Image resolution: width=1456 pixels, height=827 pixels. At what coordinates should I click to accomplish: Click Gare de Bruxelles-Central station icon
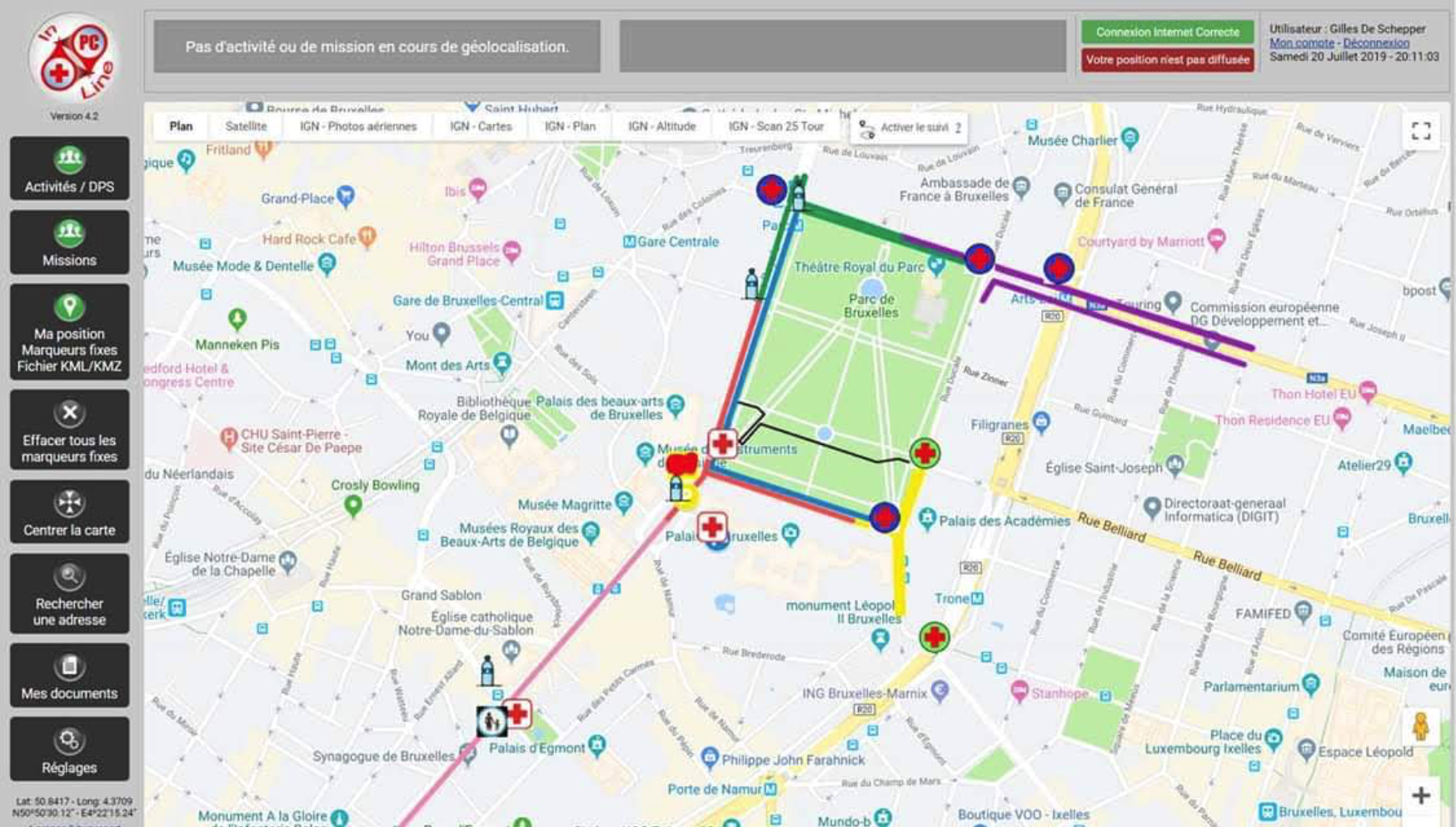[555, 300]
